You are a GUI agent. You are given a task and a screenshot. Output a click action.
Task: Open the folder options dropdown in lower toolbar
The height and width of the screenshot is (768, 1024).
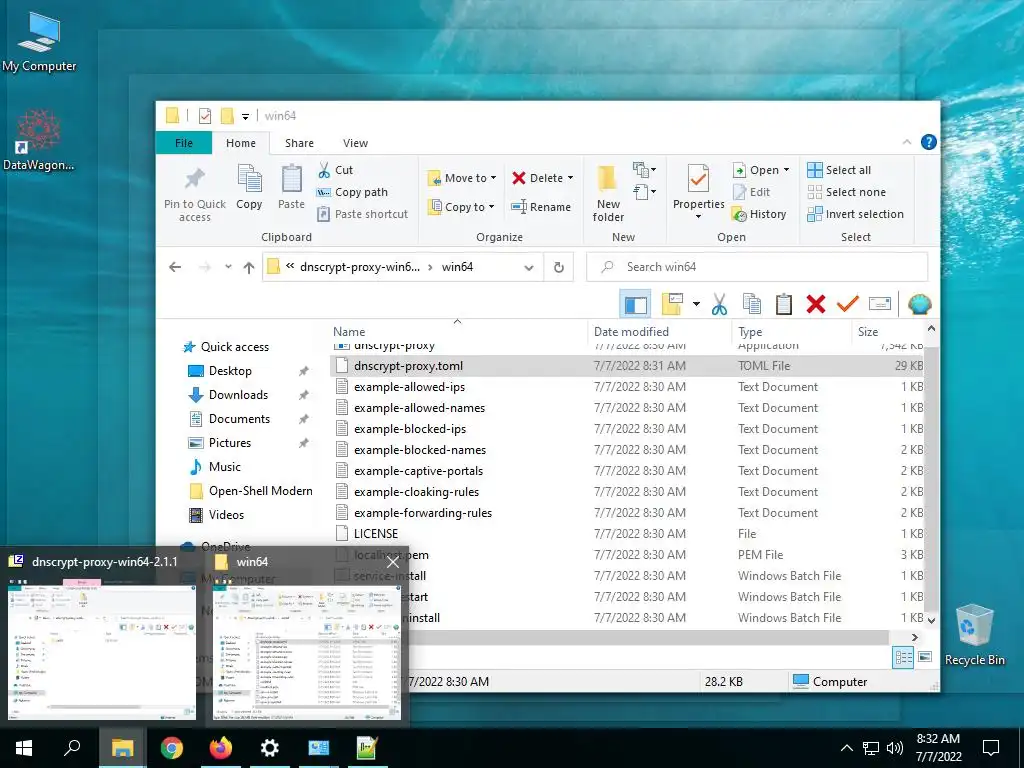click(696, 304)
